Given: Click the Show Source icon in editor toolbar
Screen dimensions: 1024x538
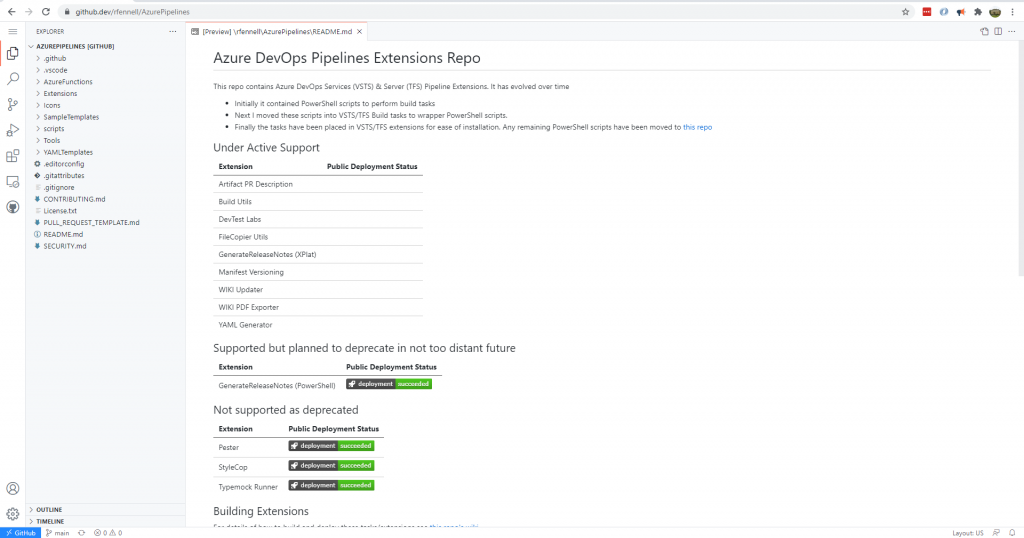Looking at the screenshot, I should [984, 31].
